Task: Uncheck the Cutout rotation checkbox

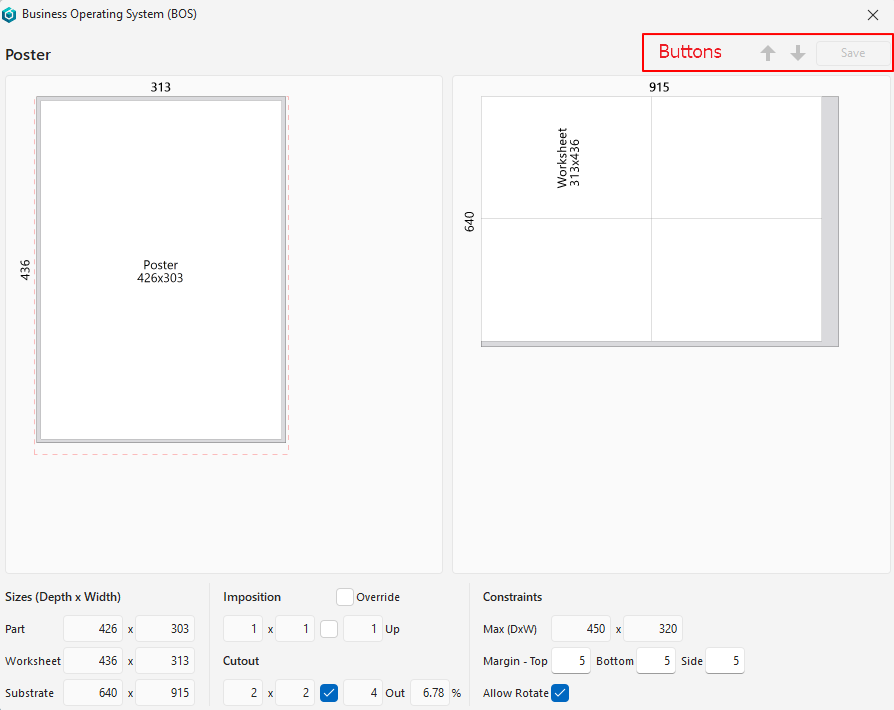Action: point(329,693)
